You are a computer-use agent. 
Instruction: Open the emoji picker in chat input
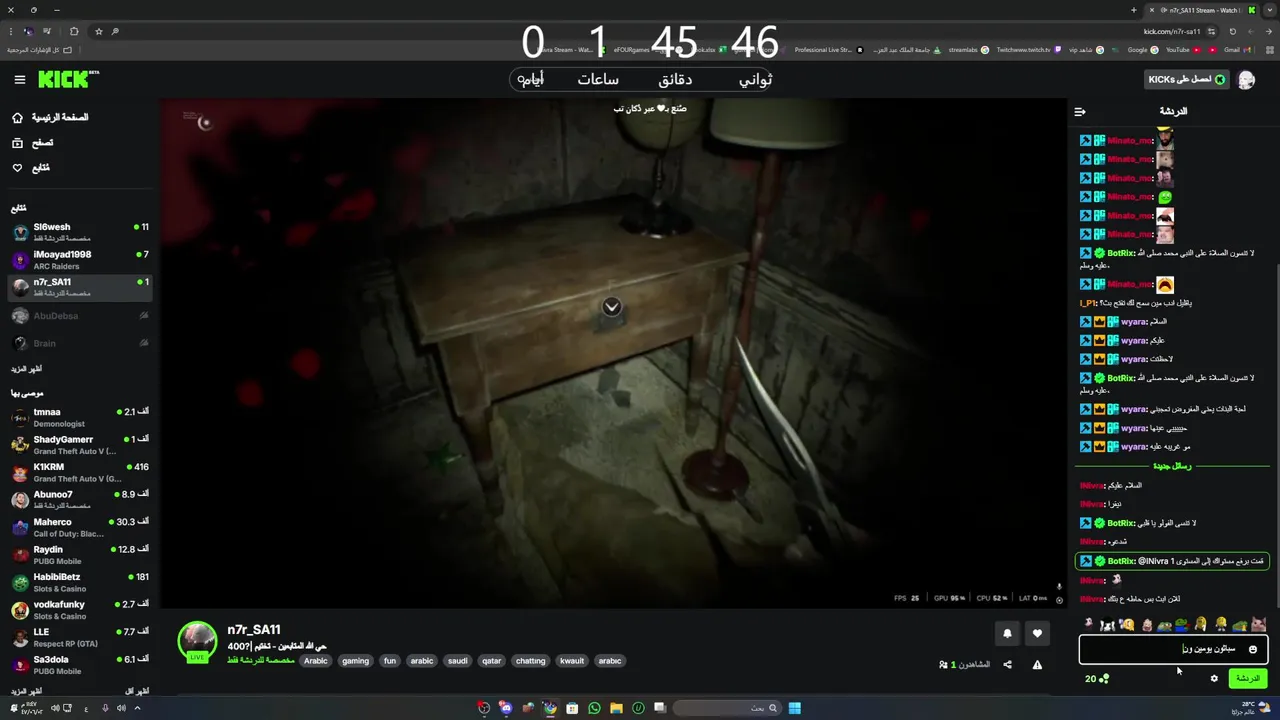pyautogui.click(x=1253, y=650)
